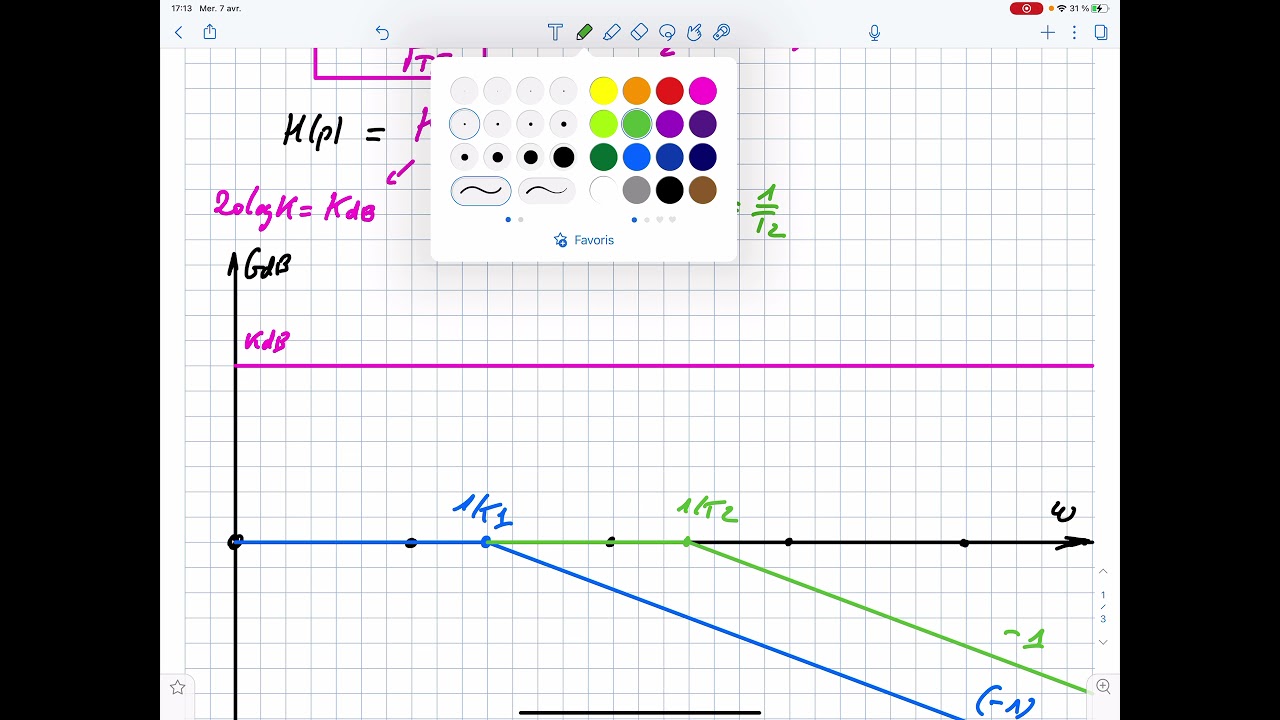Add a new page with plus icon
This screenshot has width=1280, height=720.
(x=1047, y=32)
